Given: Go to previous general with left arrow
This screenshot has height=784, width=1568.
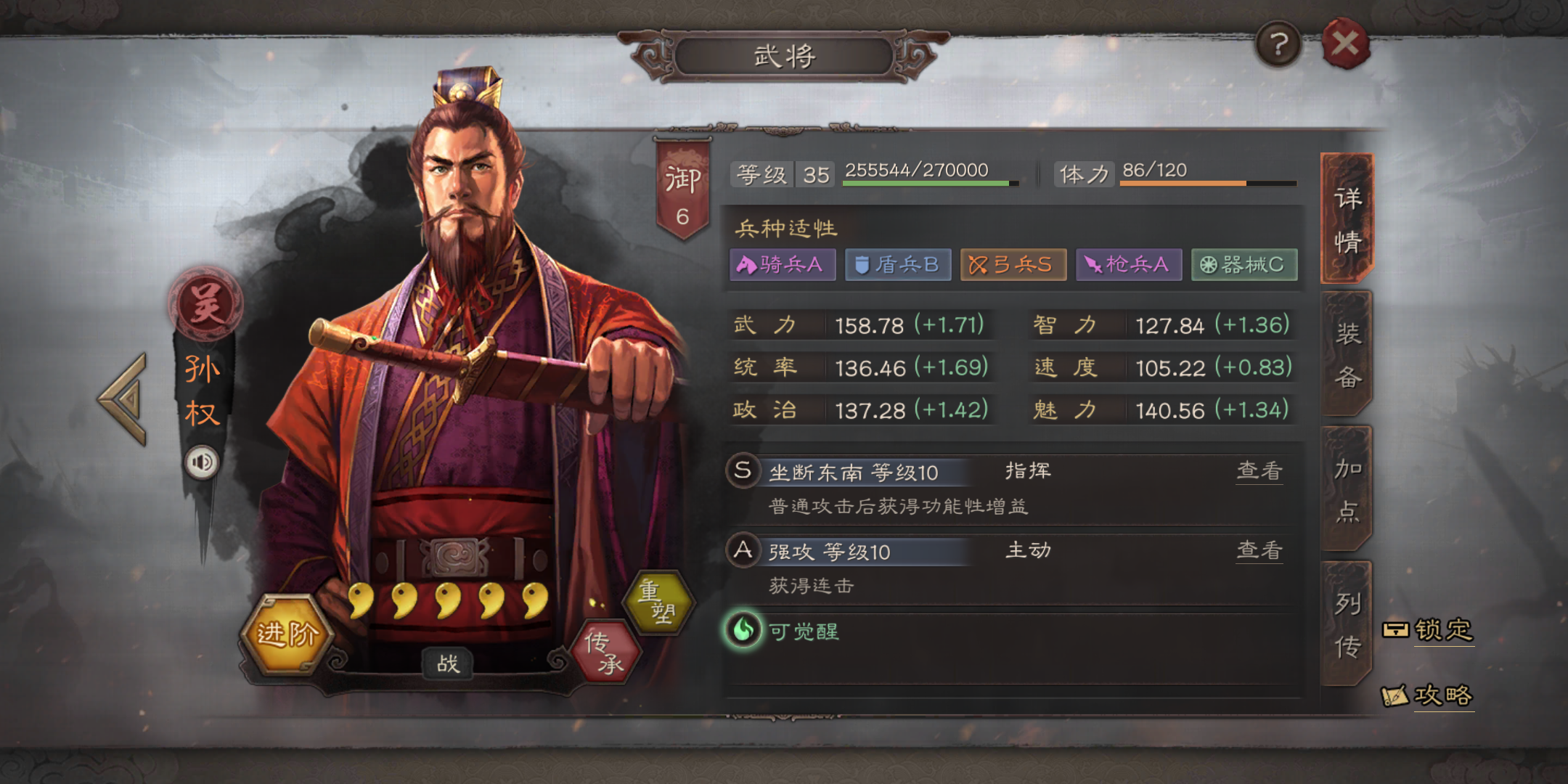Looking at the screenshot, I should [x=123, y=399].
